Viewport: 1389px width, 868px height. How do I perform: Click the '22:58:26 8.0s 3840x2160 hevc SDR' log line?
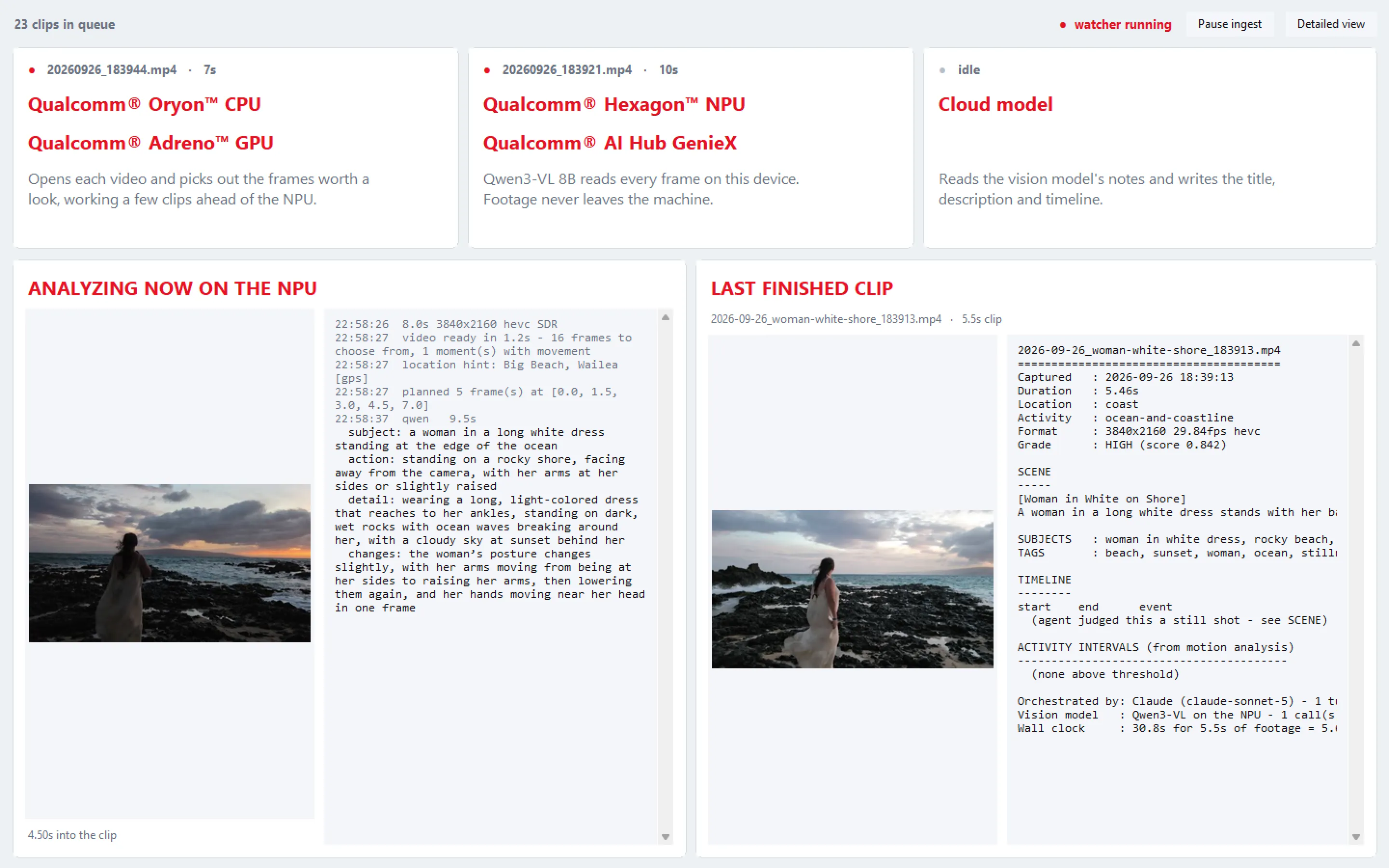446,325
